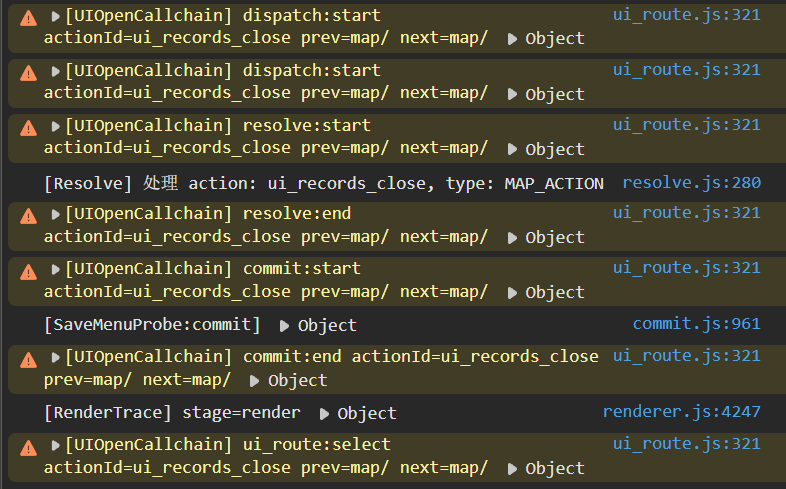This screenshot has width=786, height=489.
Task: Expand the resolve:end message stack trace
Action: (55, 214)
